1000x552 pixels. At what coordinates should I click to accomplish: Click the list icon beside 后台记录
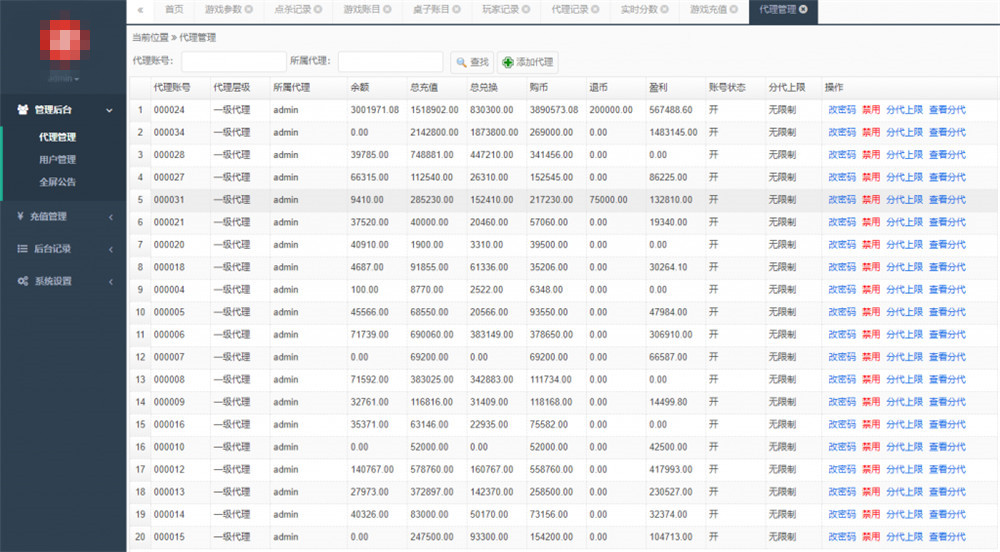(x=22, y=249)
